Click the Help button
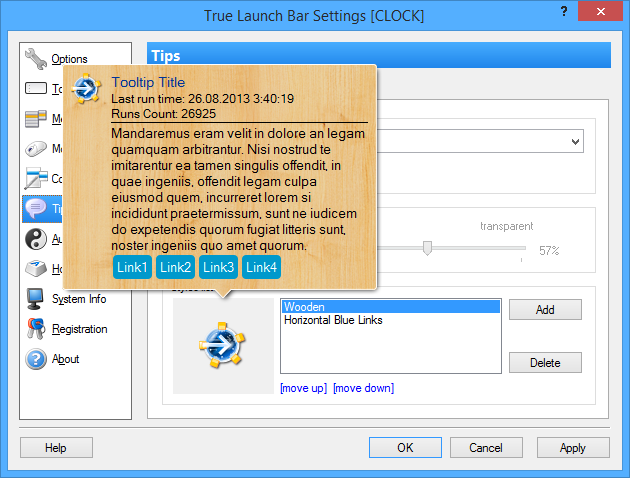Image resolution: width=630 pixels, height=478 pixels. click(56, 447)
